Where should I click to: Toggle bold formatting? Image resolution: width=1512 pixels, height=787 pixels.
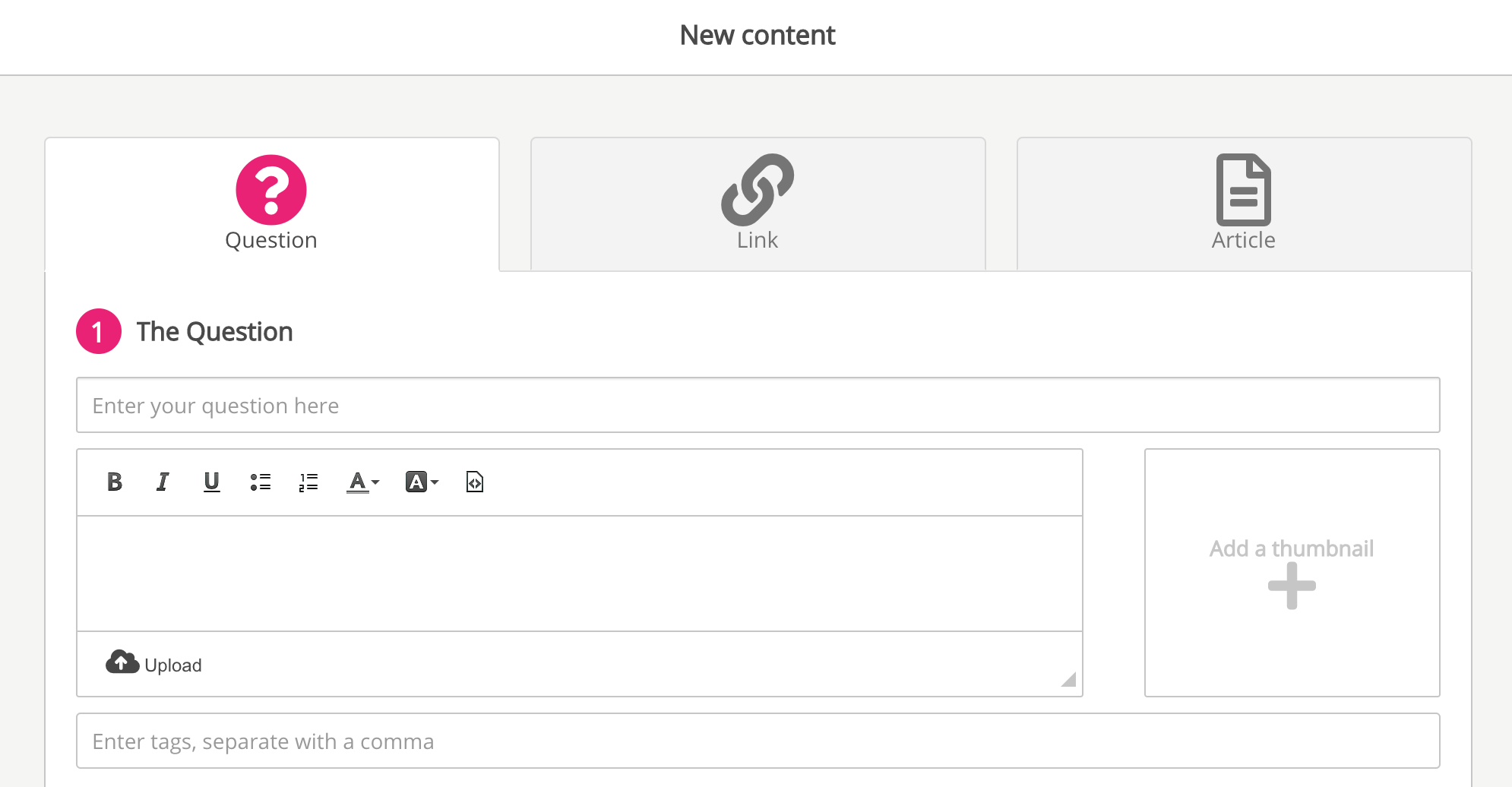(x=115, y=482)
